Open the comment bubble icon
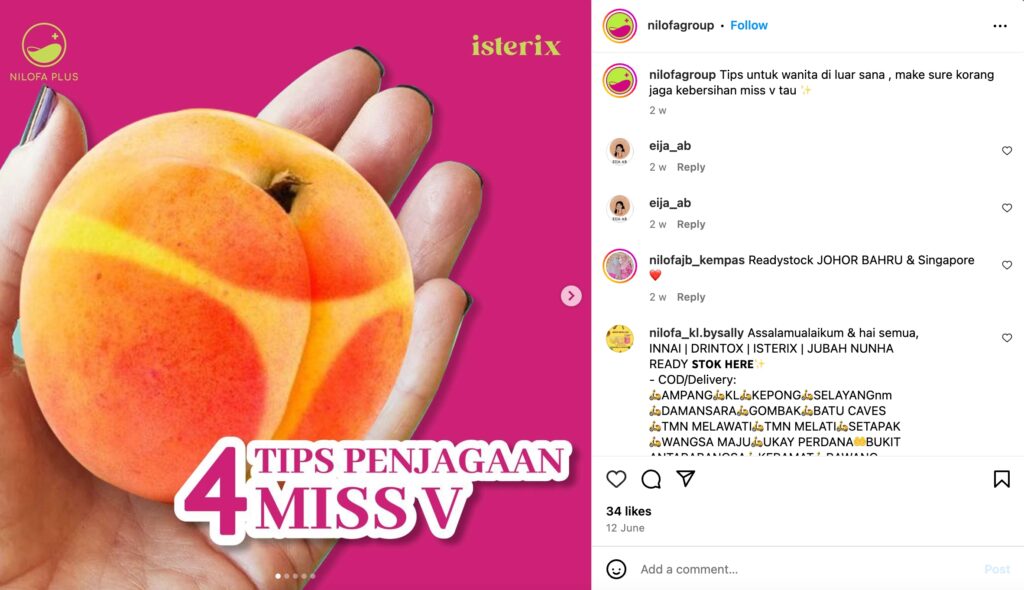This screenshot has height=590, width=1024. click(650, 479)
